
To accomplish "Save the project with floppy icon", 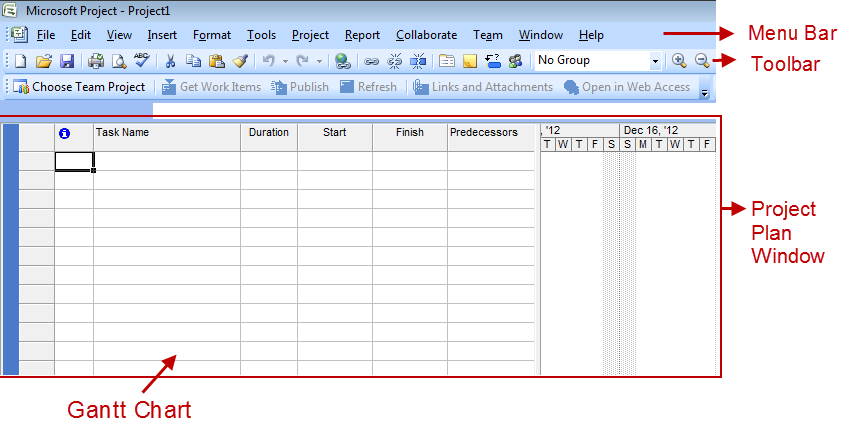I will tap(67, 61).
